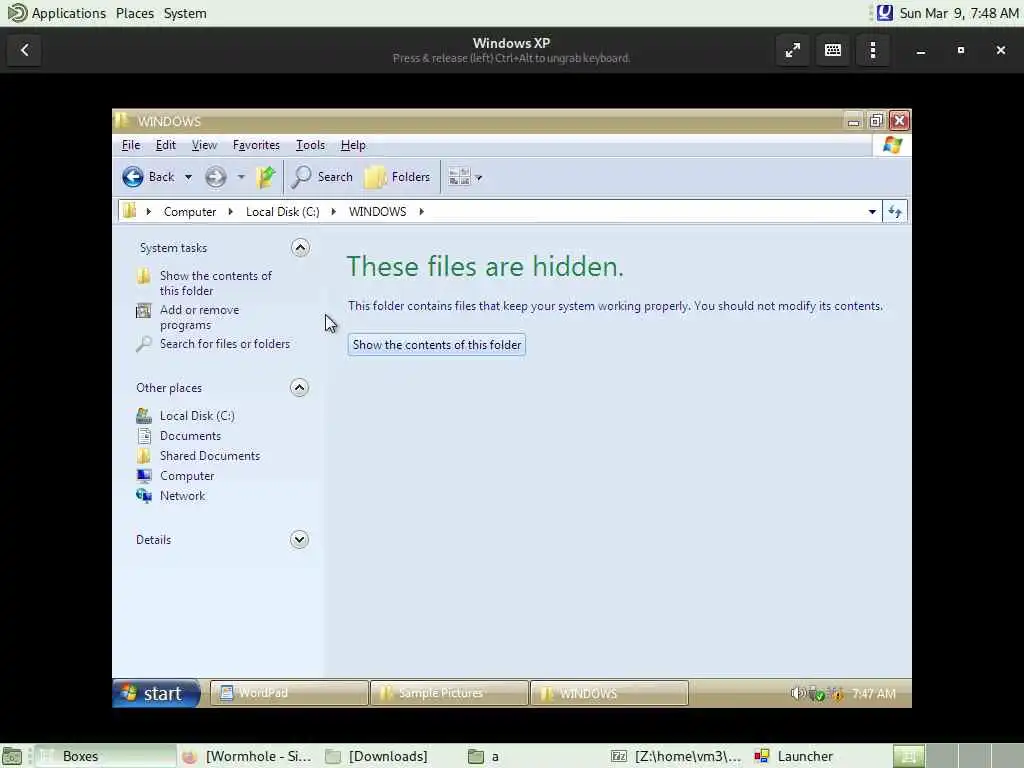This screenshot has width=1024, height=768.
Task: Open Shared Documents link
Action: 210,456
